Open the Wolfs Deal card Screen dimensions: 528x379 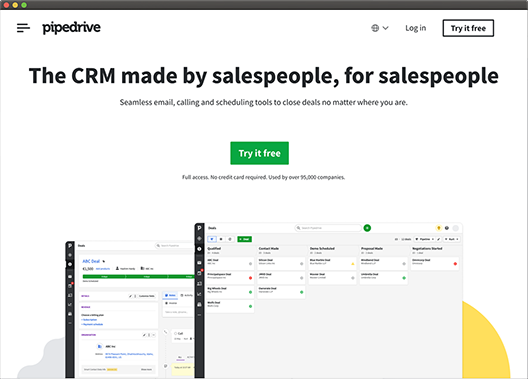pos(230,306)
